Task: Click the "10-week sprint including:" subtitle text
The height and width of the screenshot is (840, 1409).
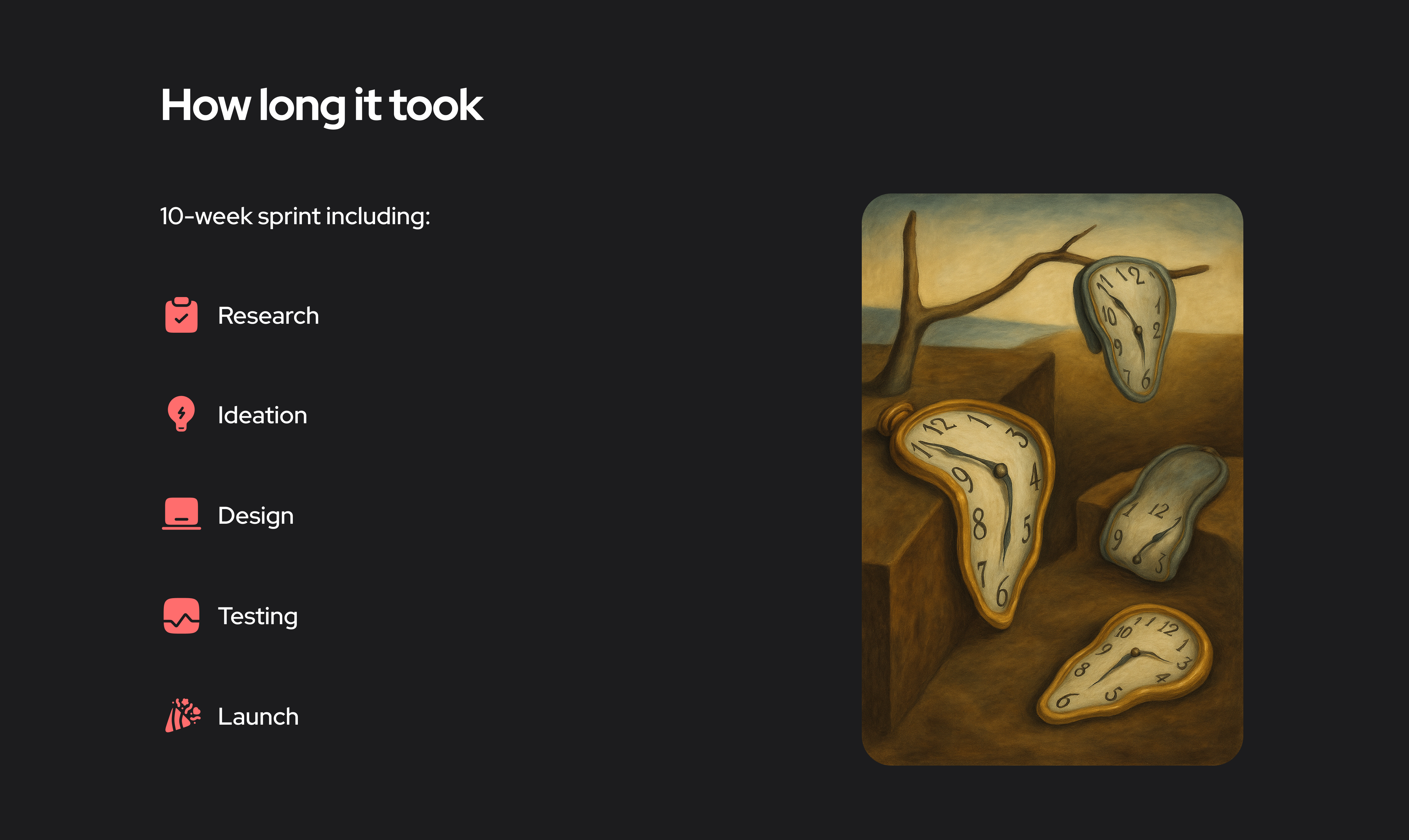Action: (295, 216)
